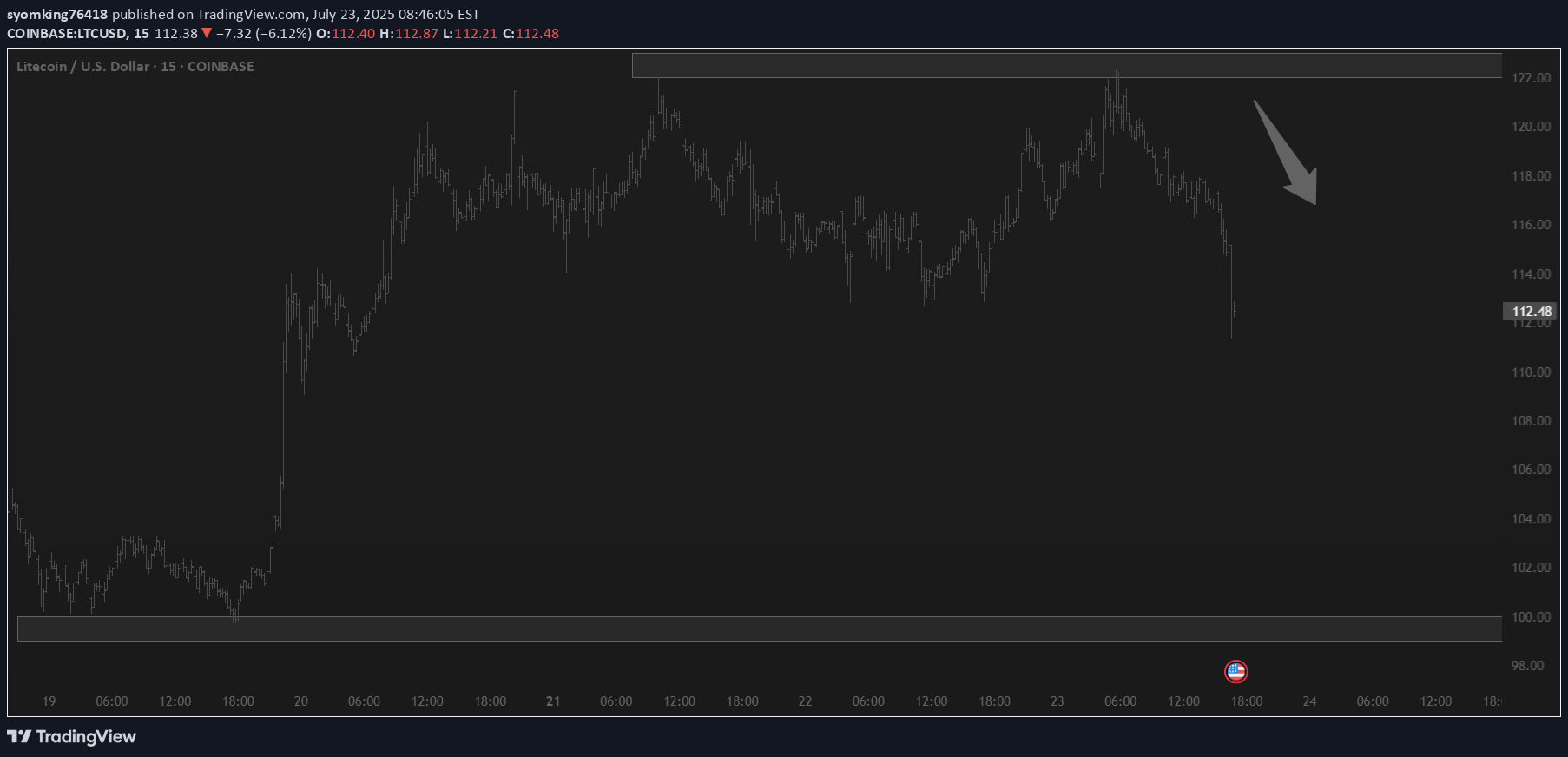
Task: Click the day 23 time axis label
Action: click(x=1057, y=701)
